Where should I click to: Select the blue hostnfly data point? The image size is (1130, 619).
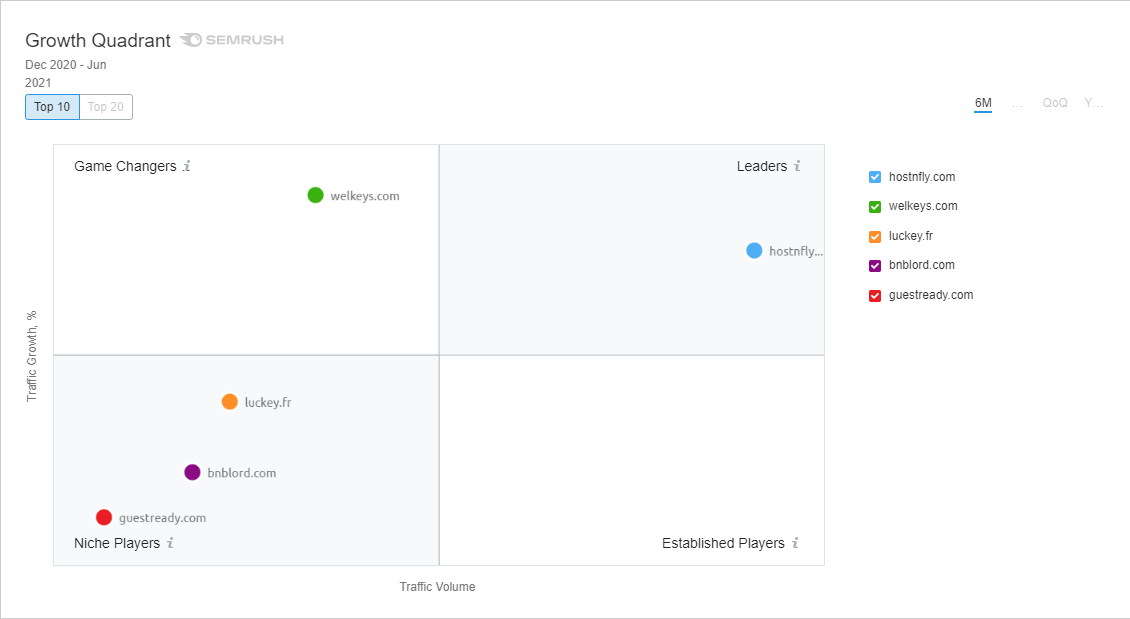tap(754, 250)
